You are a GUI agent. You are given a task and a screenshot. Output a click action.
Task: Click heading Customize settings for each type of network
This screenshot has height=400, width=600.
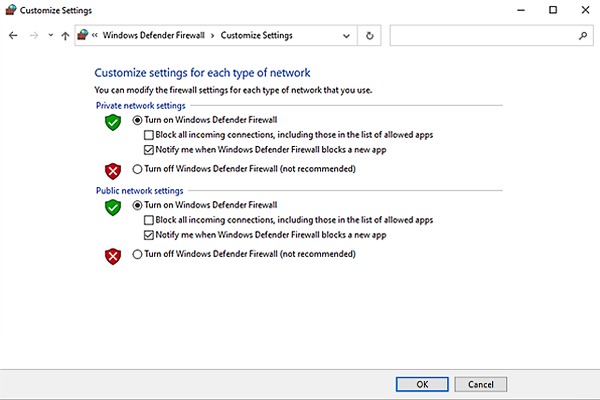point(202,73)
